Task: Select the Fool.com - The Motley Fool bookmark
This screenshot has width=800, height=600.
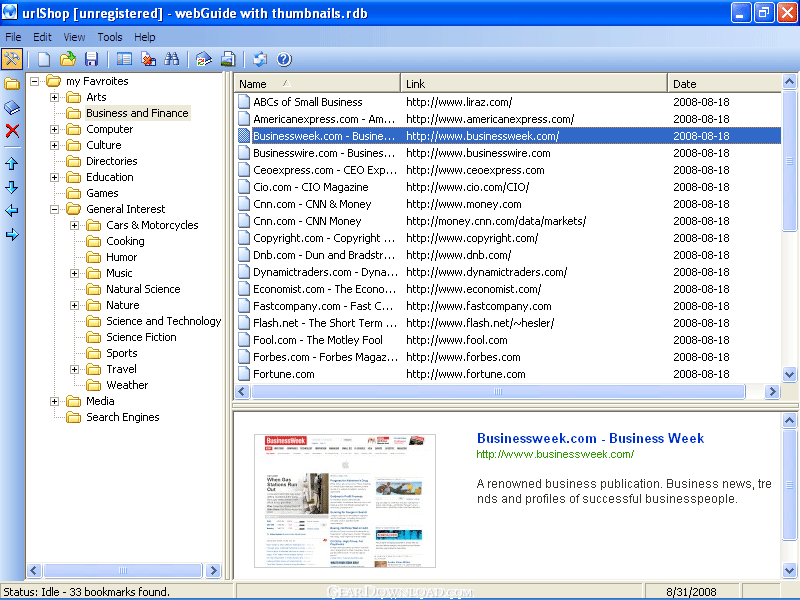Action: click(x=318, y=340)
